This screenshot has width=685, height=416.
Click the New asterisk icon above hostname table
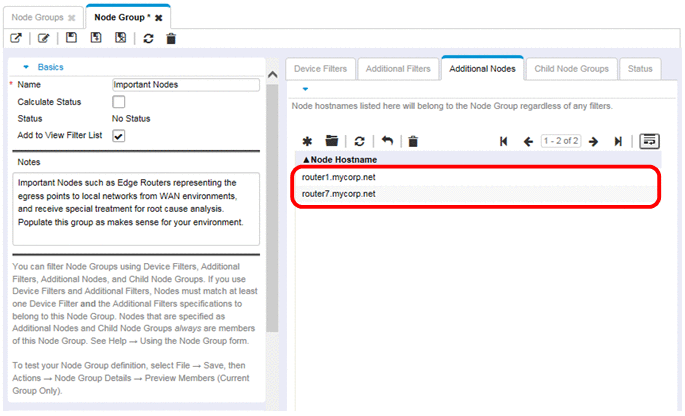(308, 142)
